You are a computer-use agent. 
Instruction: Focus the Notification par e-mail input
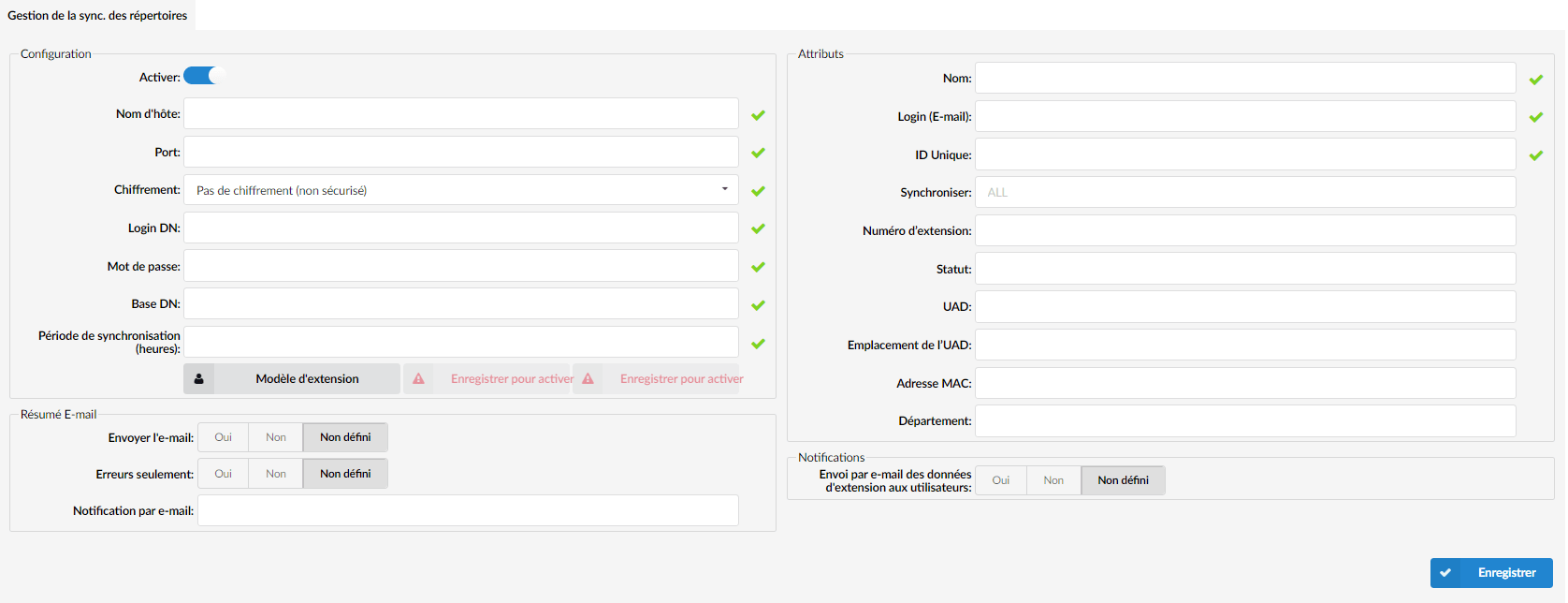(x=468, y=510)
